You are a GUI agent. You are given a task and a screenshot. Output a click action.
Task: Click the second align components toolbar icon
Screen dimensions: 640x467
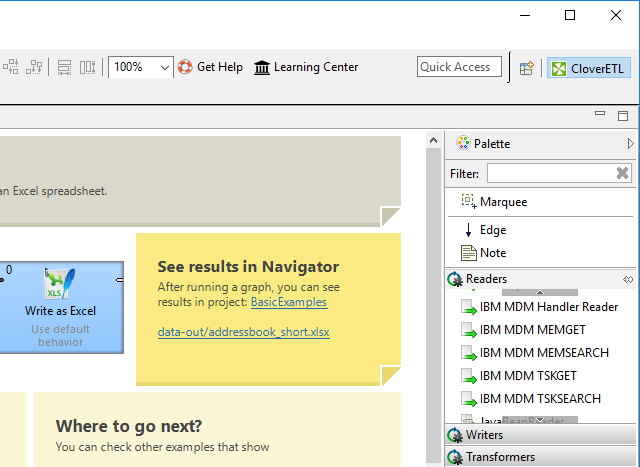tap(34, 67)
